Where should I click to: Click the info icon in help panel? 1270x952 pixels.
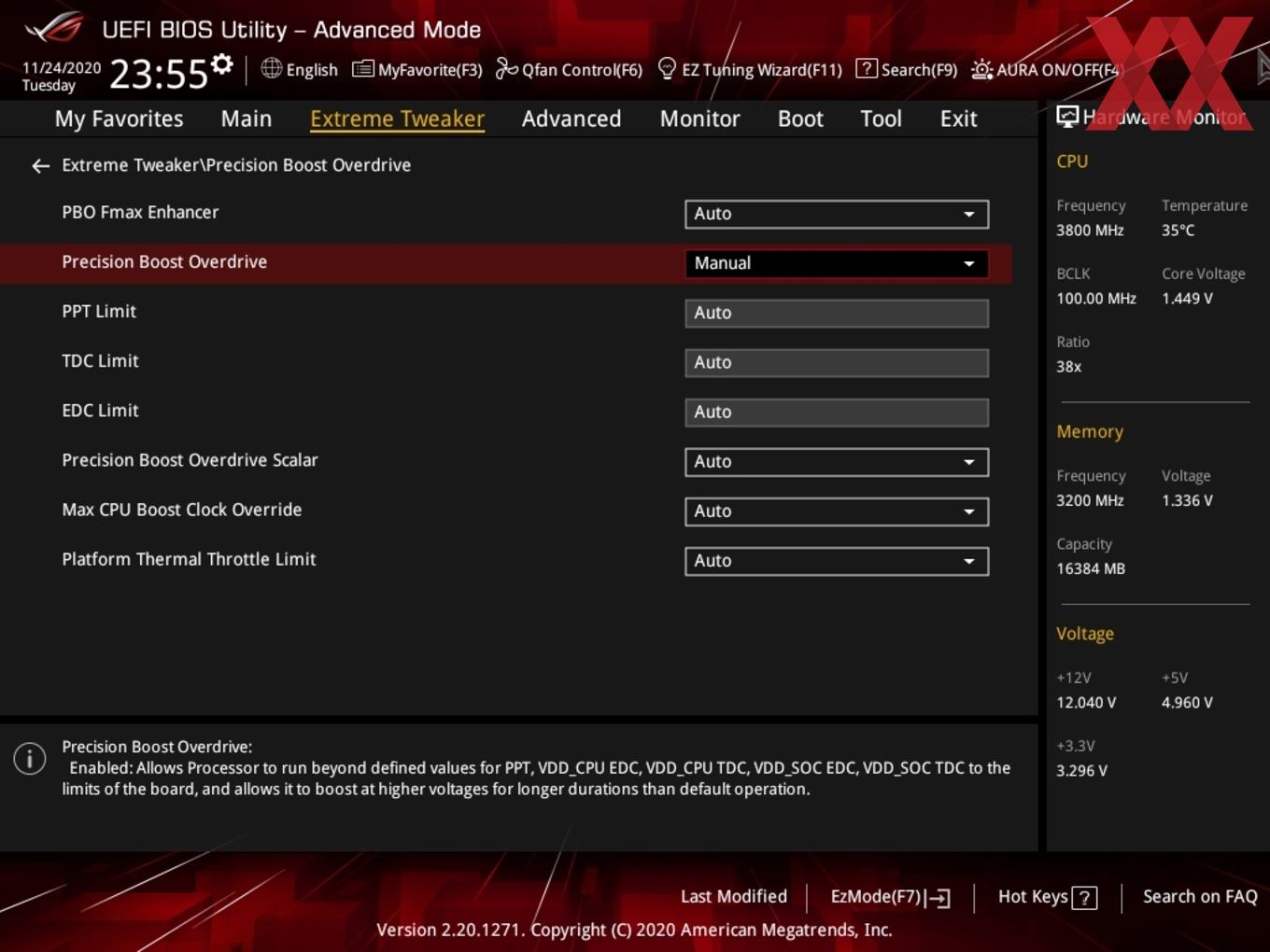30,758
